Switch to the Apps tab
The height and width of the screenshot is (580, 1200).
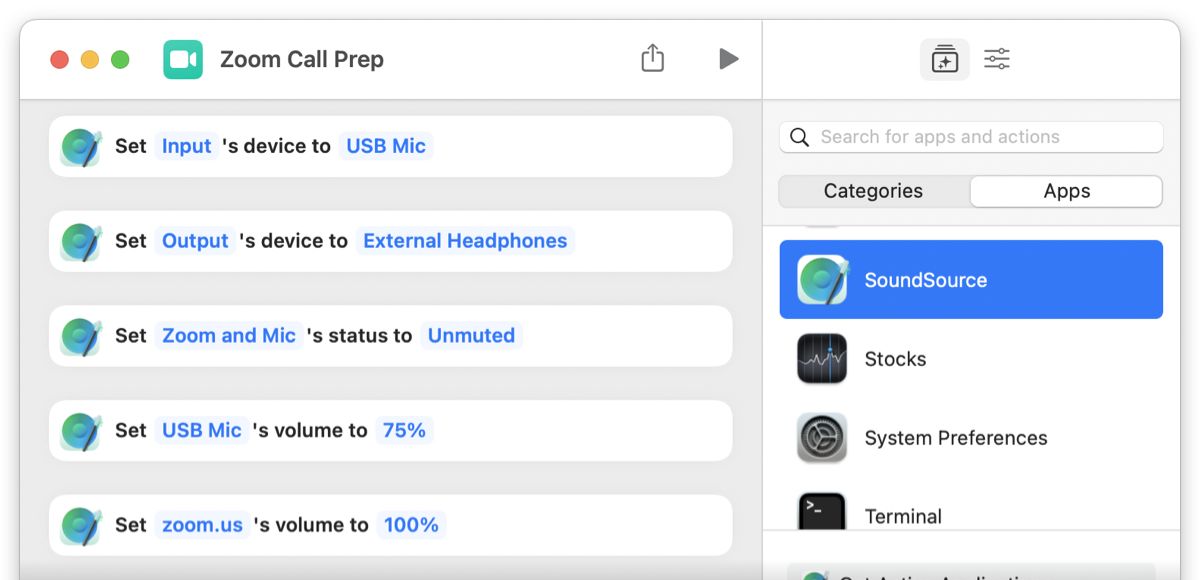pyautogui.click(x=1066, y=191)
